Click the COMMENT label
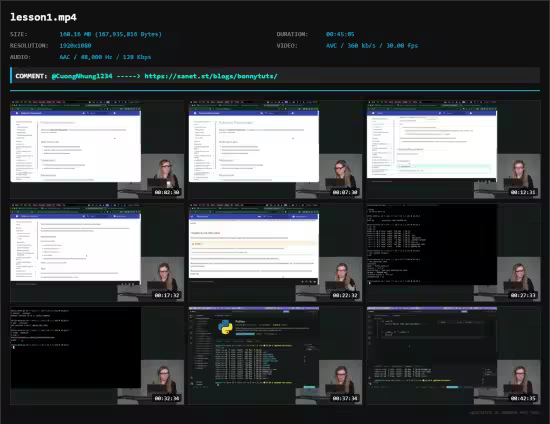This screenshot has height=424, width=550. 31,76
